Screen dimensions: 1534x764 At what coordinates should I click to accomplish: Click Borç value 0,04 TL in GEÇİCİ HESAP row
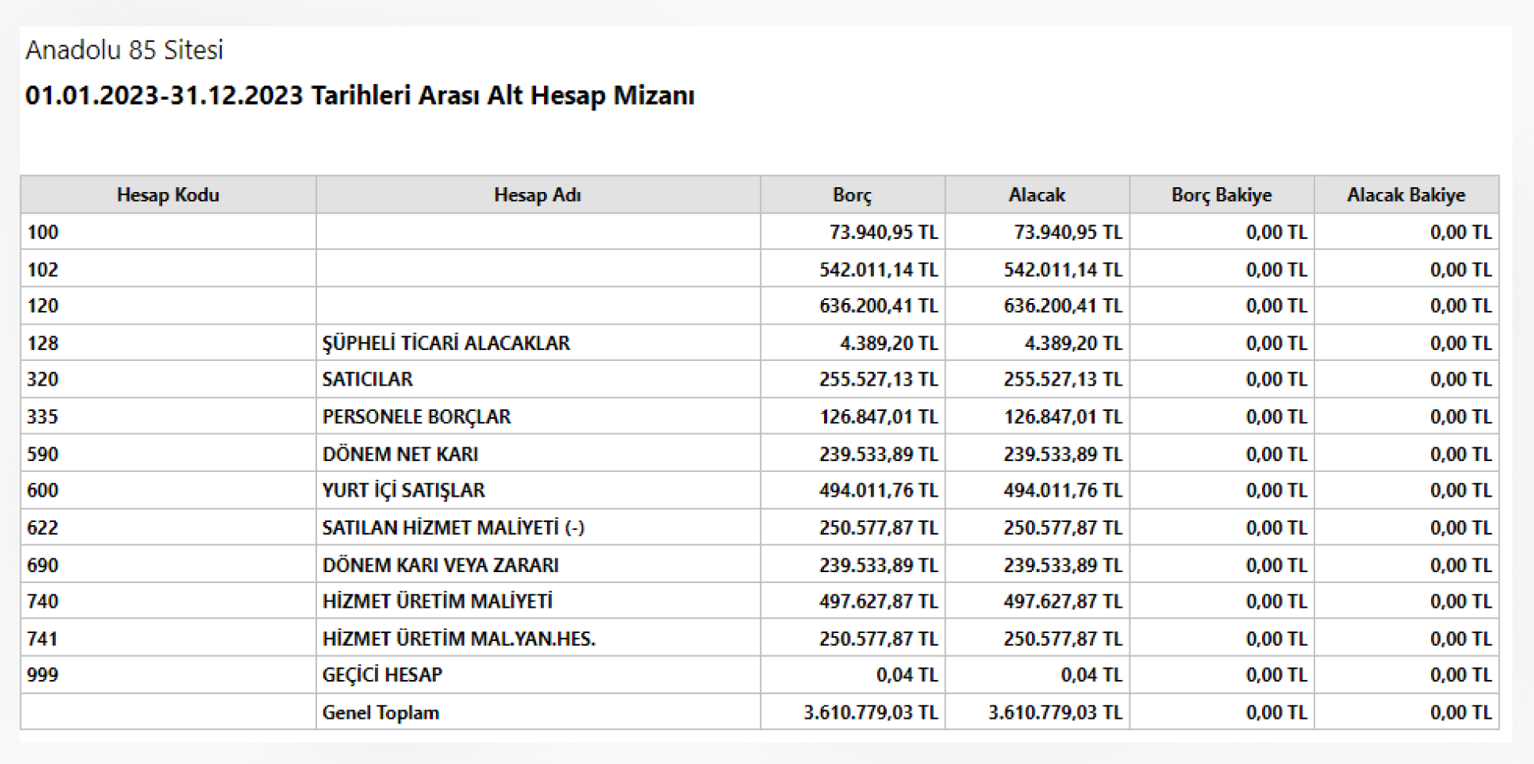907,676
